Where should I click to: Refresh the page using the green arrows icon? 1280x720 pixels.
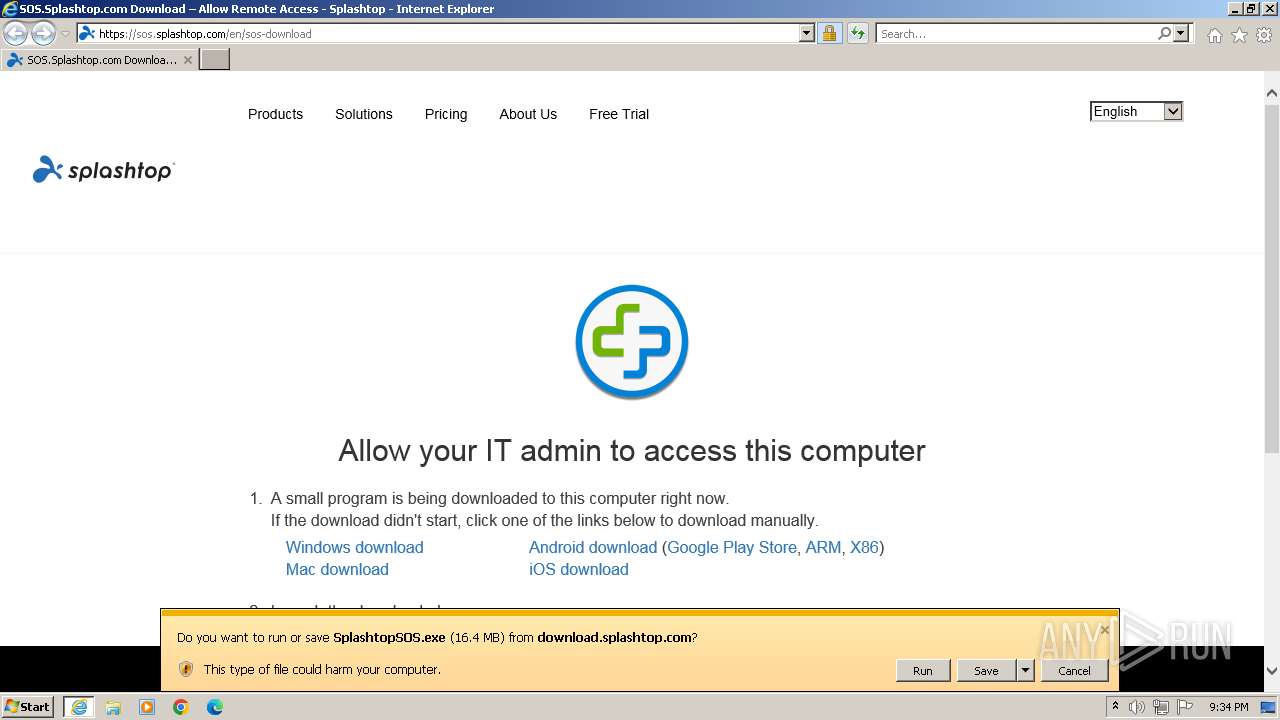pyautogui.click(x=857, y=34)
